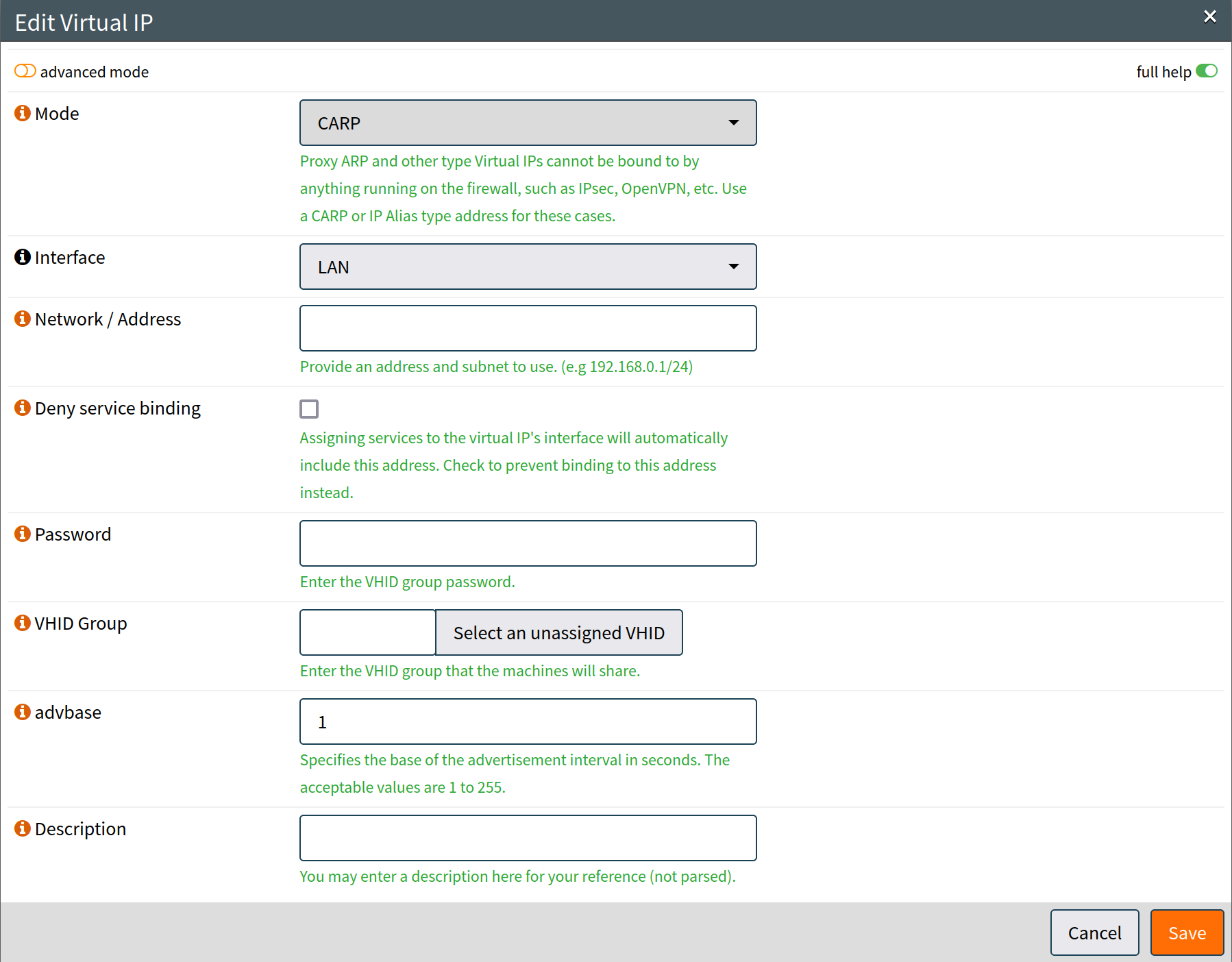Click the Cancel button
Image resolution: width=1232 pixels, height=962 pixels.
pos(1094,933)
